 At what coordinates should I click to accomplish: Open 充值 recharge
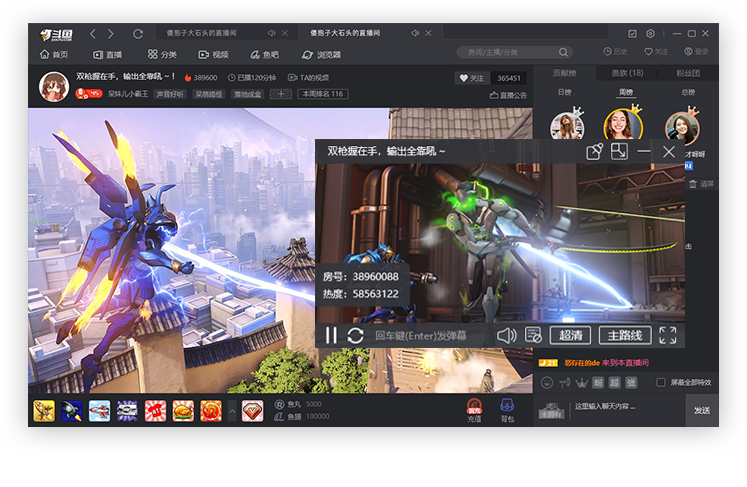[474, 411]
